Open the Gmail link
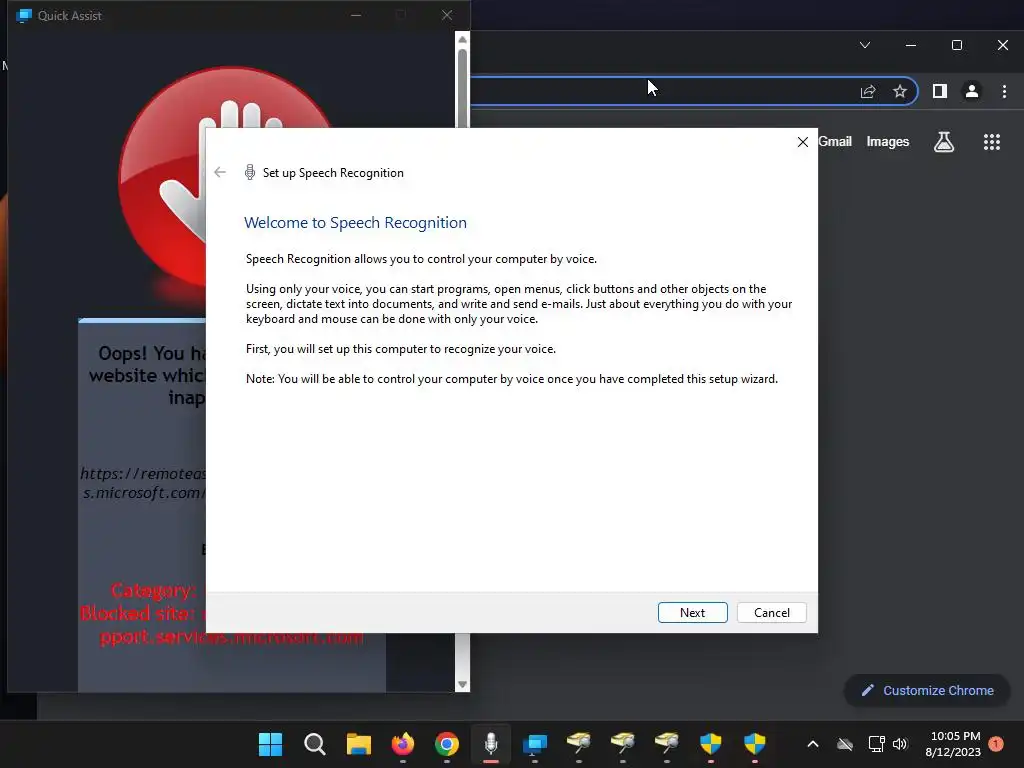Viewport: 1024px width, 768px height. pos(835,142)
